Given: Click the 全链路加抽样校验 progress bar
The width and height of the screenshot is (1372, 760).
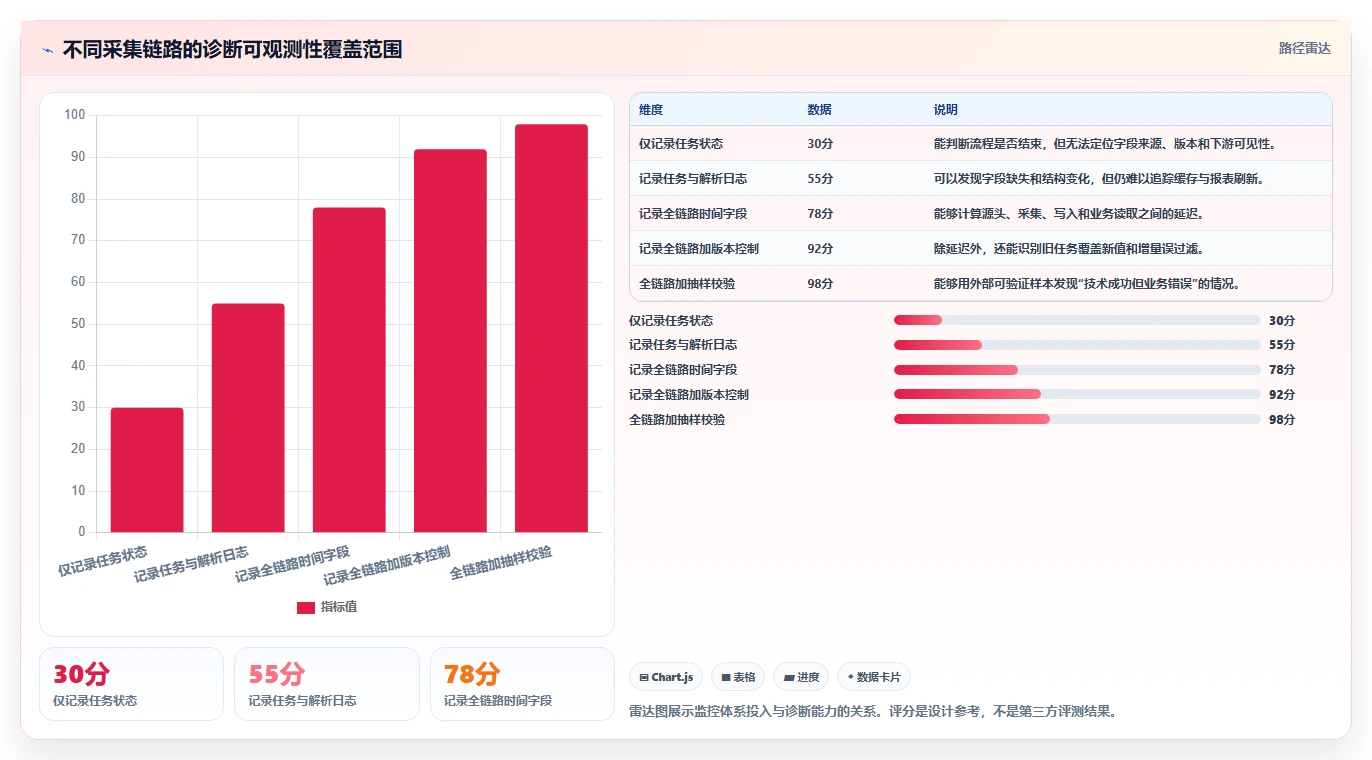Looking at the screenshot, I should pos(1077,419).
